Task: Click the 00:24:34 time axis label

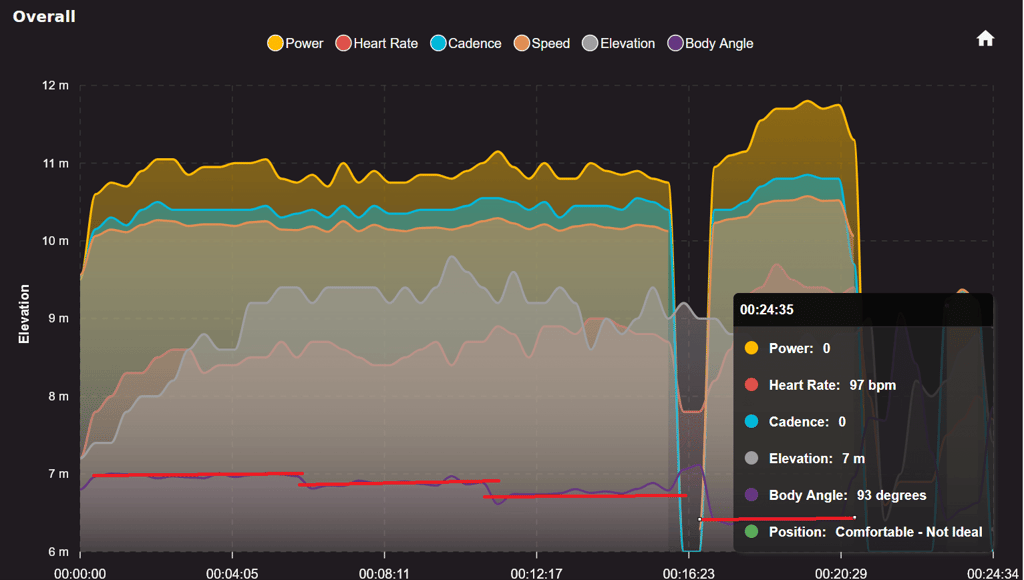Action: click(x=993, y=573)
